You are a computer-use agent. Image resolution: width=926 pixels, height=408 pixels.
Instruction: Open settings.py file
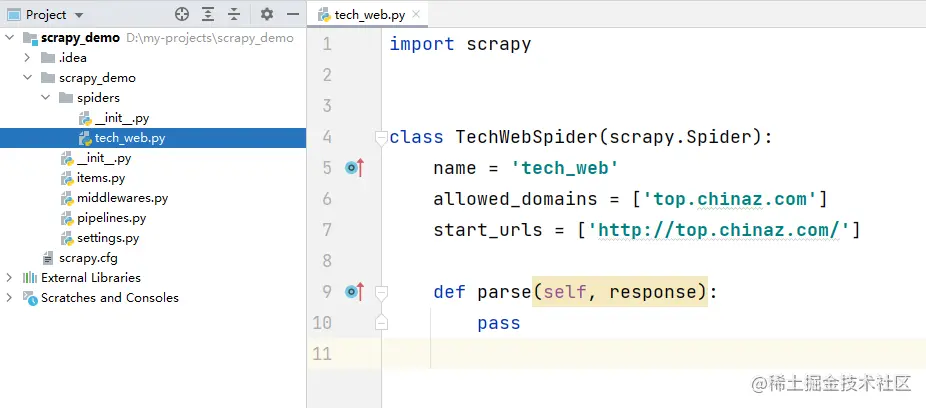tap(100, 238)
